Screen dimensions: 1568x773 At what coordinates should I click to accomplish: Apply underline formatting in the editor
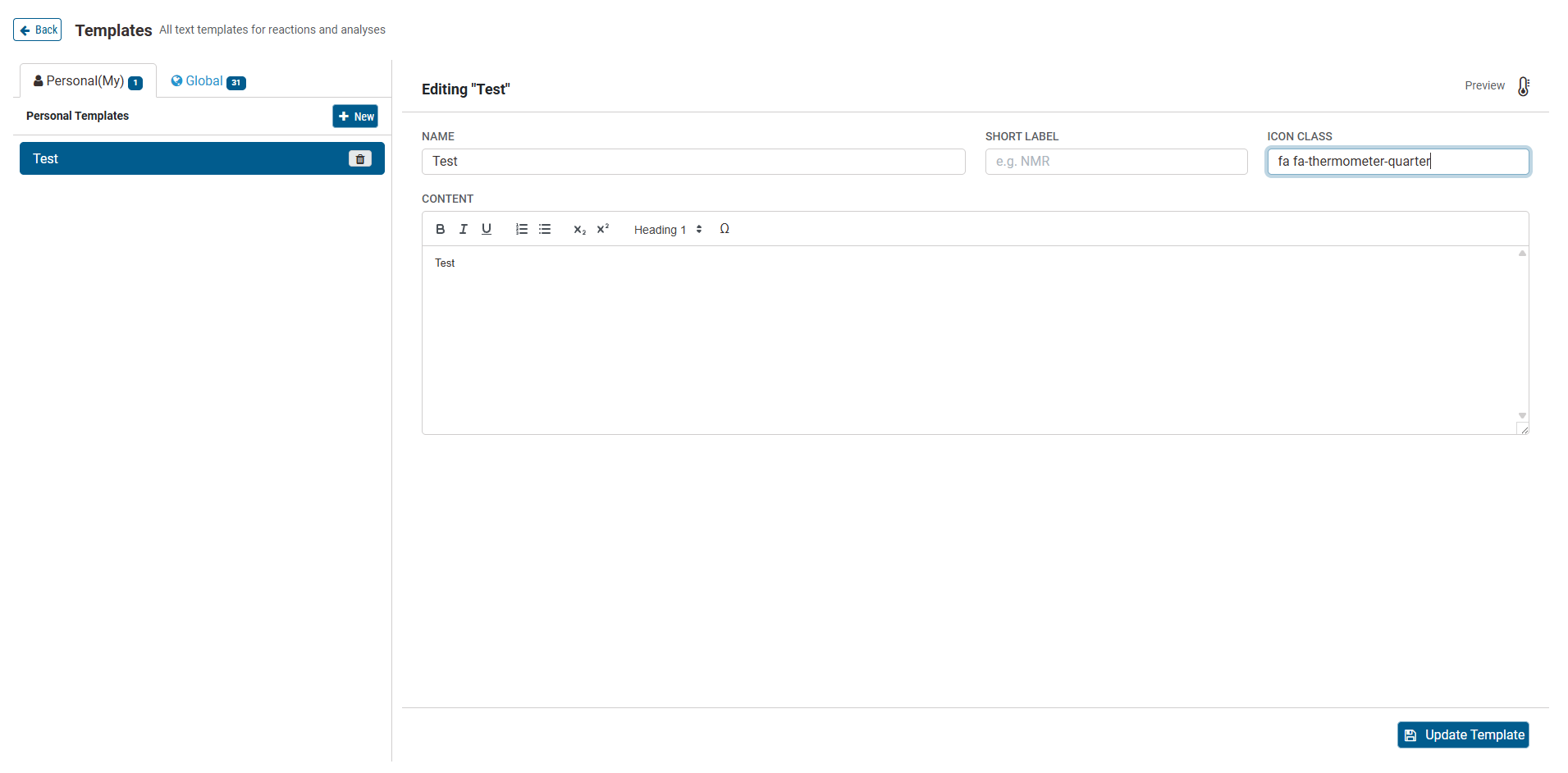coord(486,229)
